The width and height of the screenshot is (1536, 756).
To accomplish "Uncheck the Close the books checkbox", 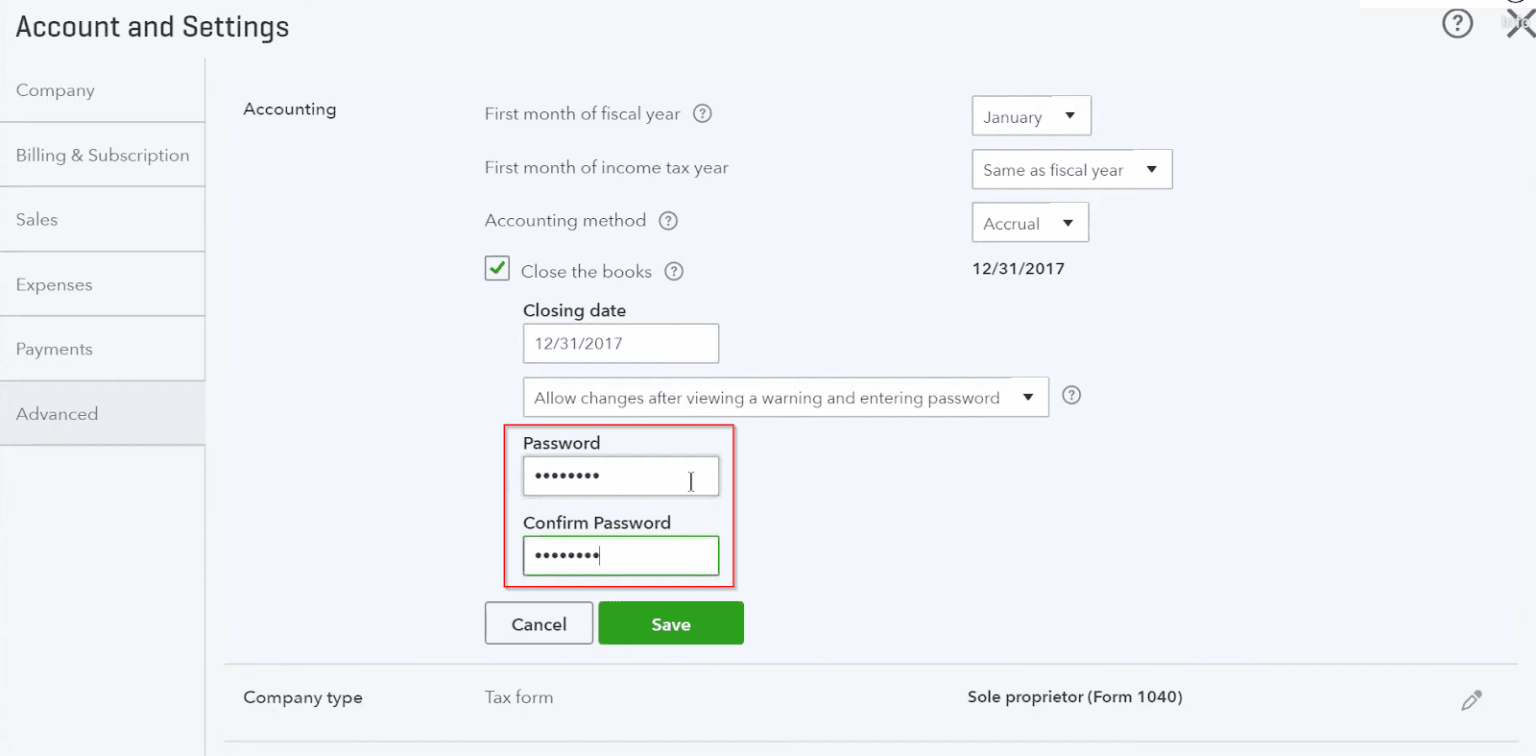I will pyautogui.click(x=497, y=268).
